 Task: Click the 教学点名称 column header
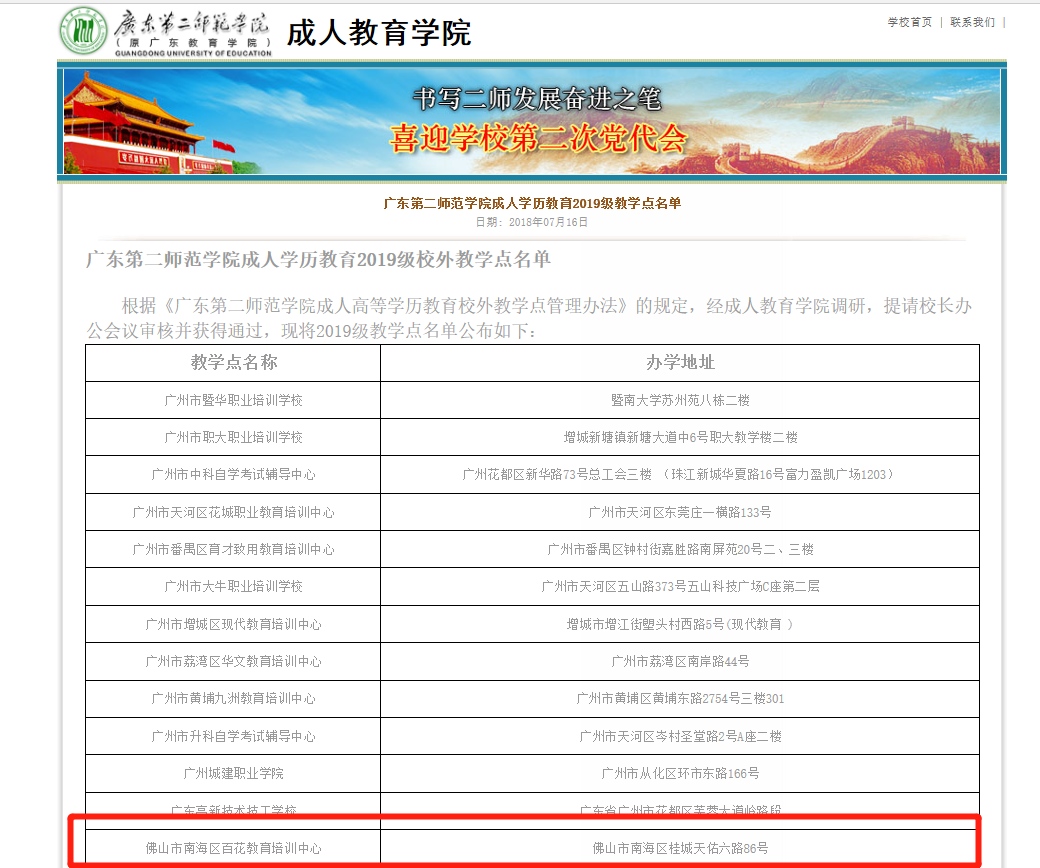coord(233,362)
